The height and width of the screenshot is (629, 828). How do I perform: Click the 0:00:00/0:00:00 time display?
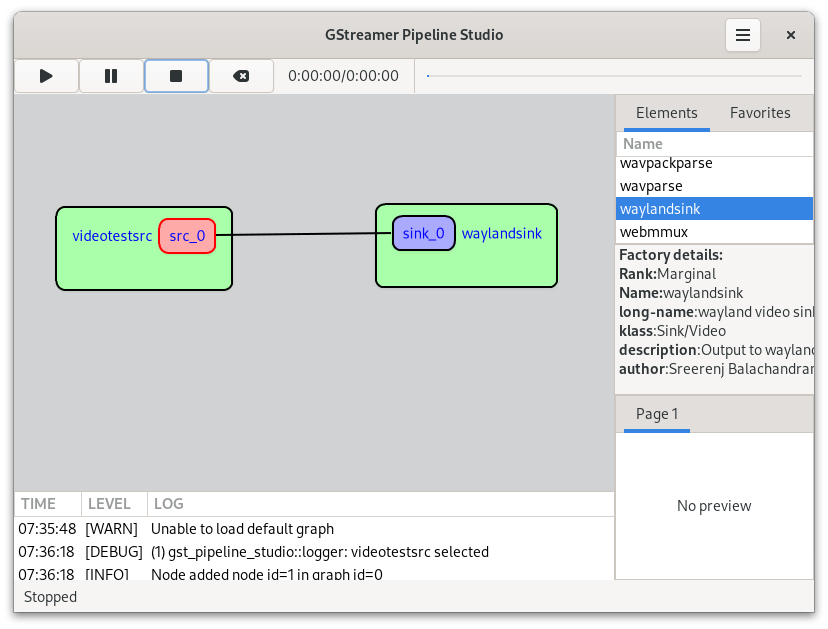[343, 76]
